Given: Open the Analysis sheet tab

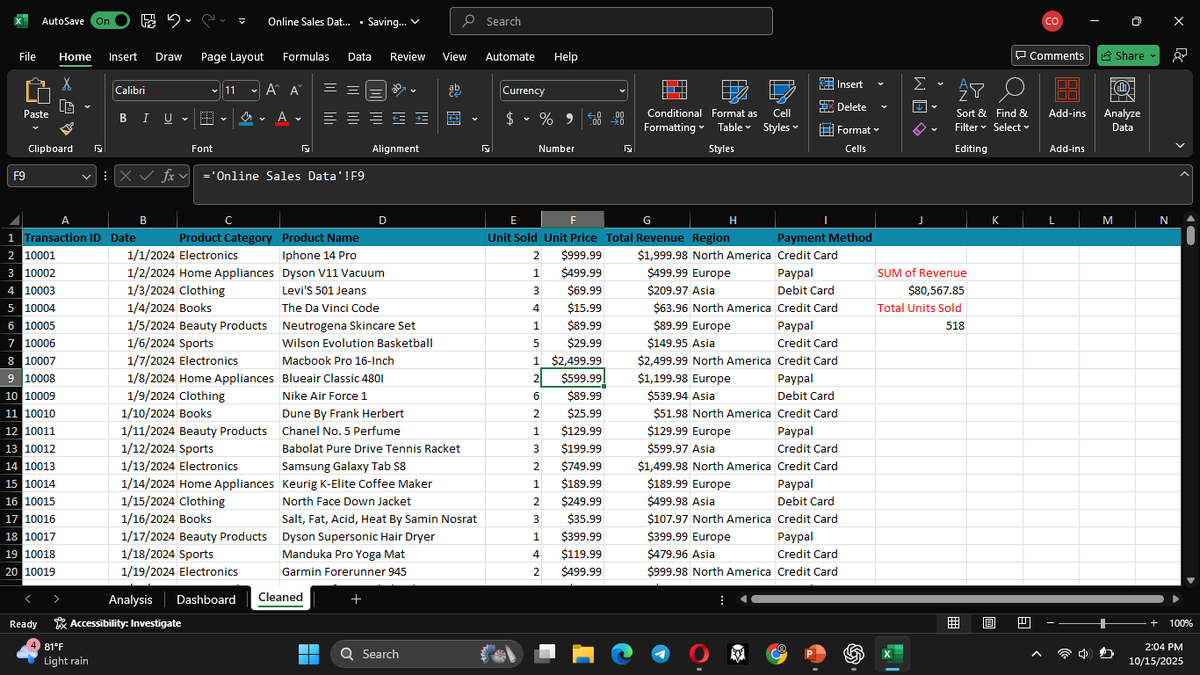Looking at the screenshot, I should [131, 599].
